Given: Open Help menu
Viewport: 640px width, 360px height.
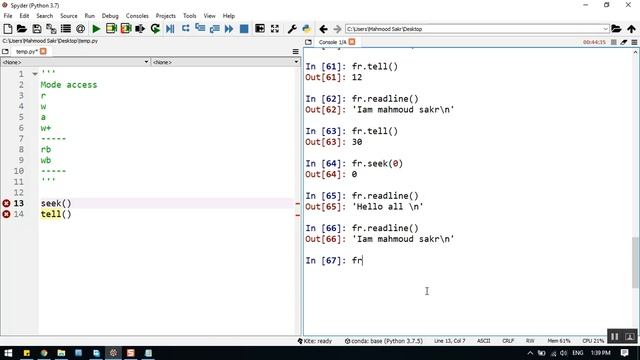Looking at the screenshot, I should click(x=229, y=16).
